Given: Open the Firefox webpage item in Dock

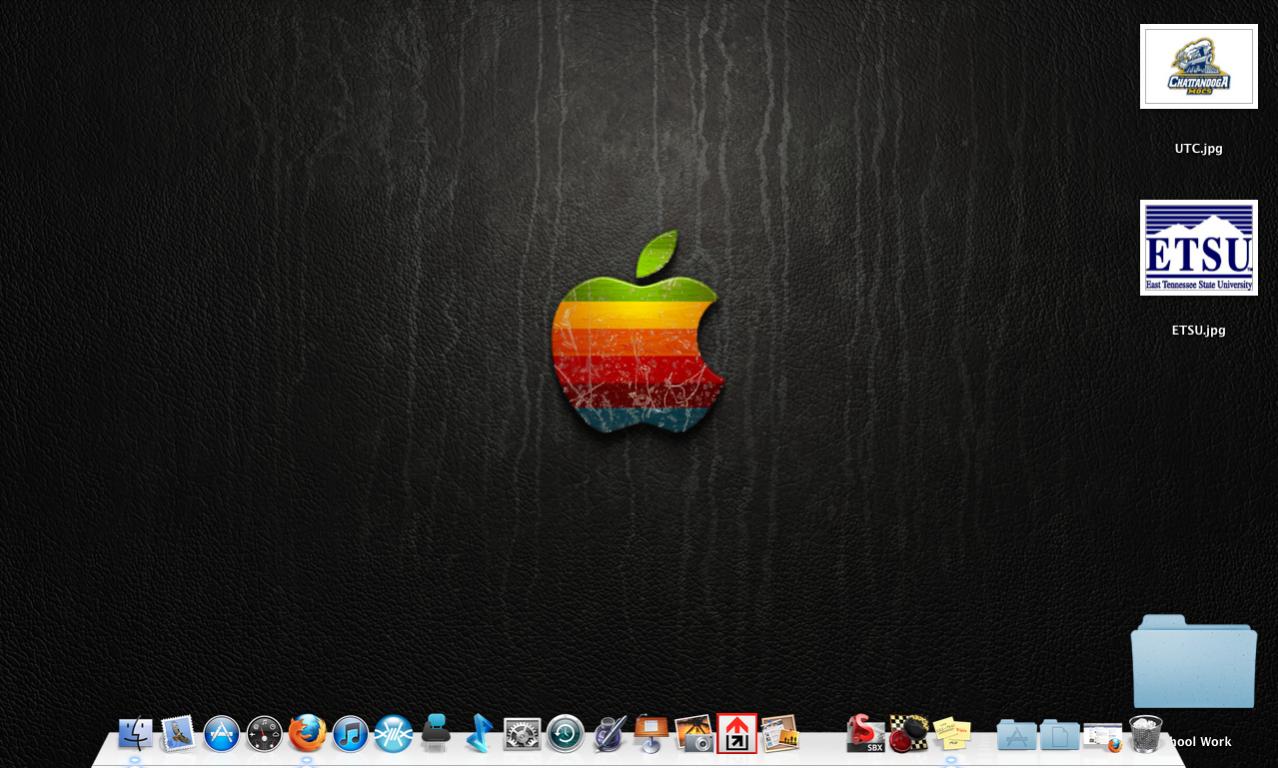Looking at the screenshot, I should tap(1102, 738).
